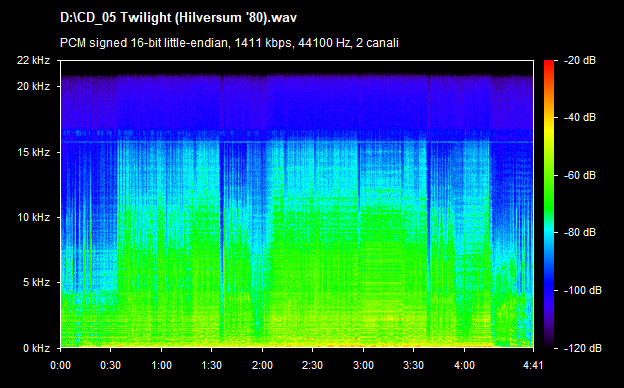This screenshot has height=388, width=624.
Task: Click the 0:30 time axis label
Action: point(111,365)
